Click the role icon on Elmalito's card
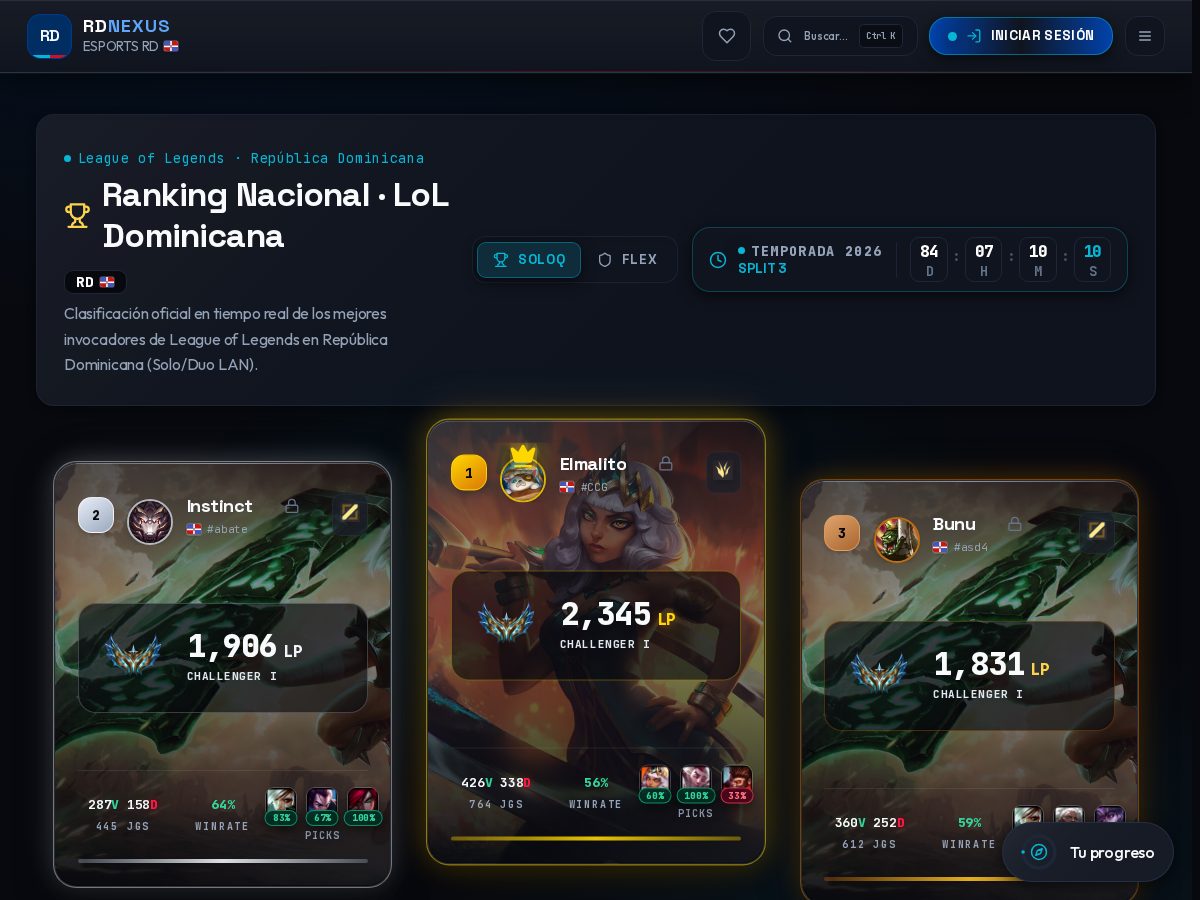The image size is (1200, 900). tap(723, 471)
